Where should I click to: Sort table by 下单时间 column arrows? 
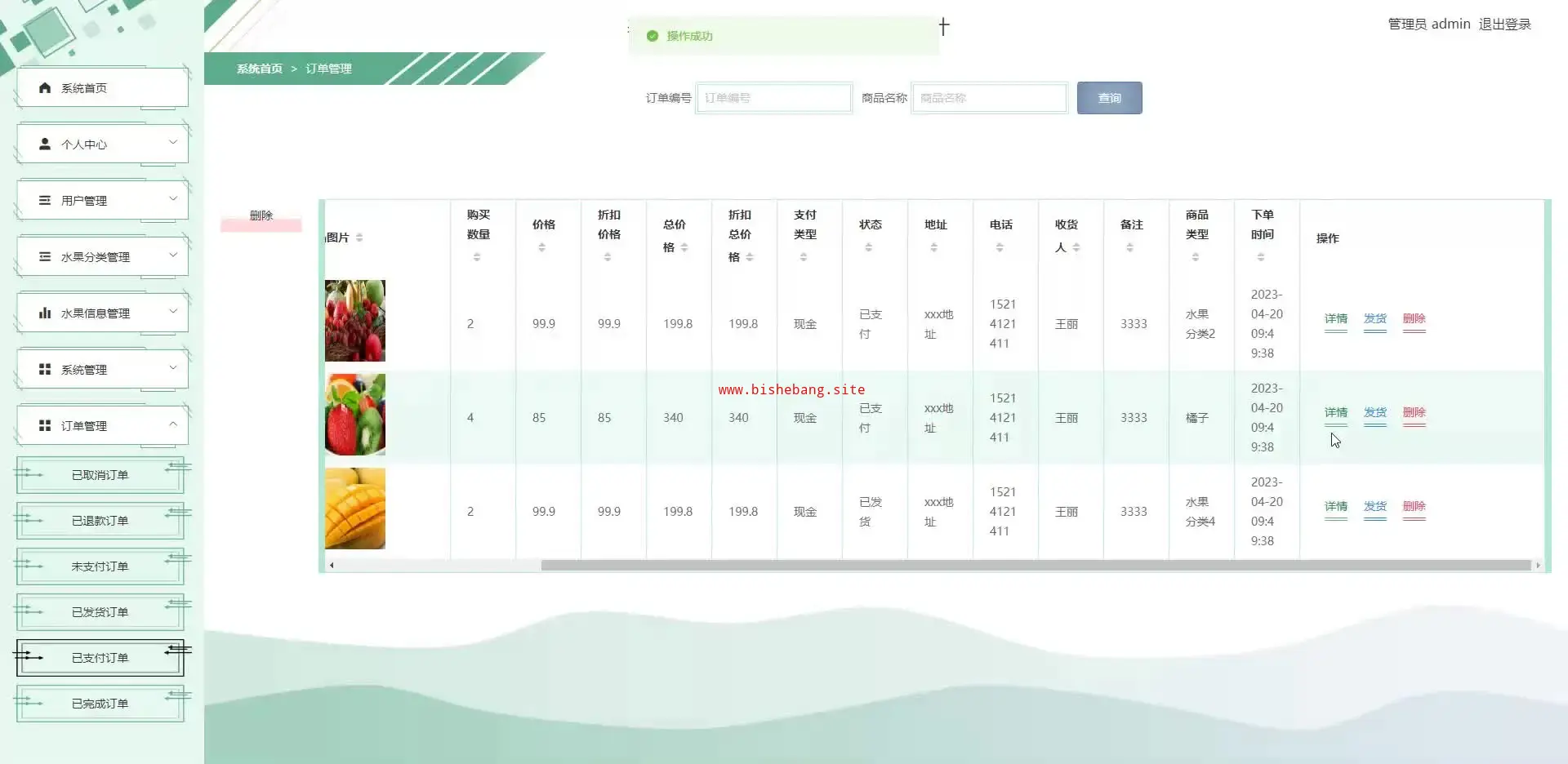(x=1260, y=257)
